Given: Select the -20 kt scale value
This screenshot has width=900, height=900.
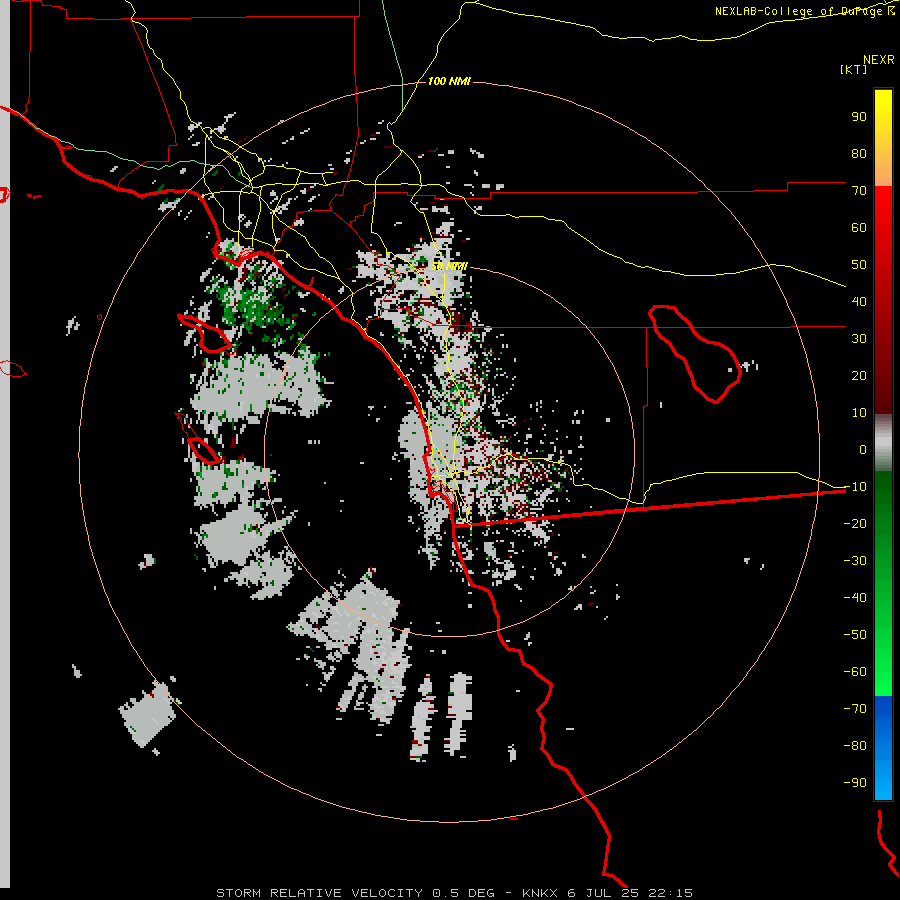Looking at the screenshot, I should click(855, 524).
